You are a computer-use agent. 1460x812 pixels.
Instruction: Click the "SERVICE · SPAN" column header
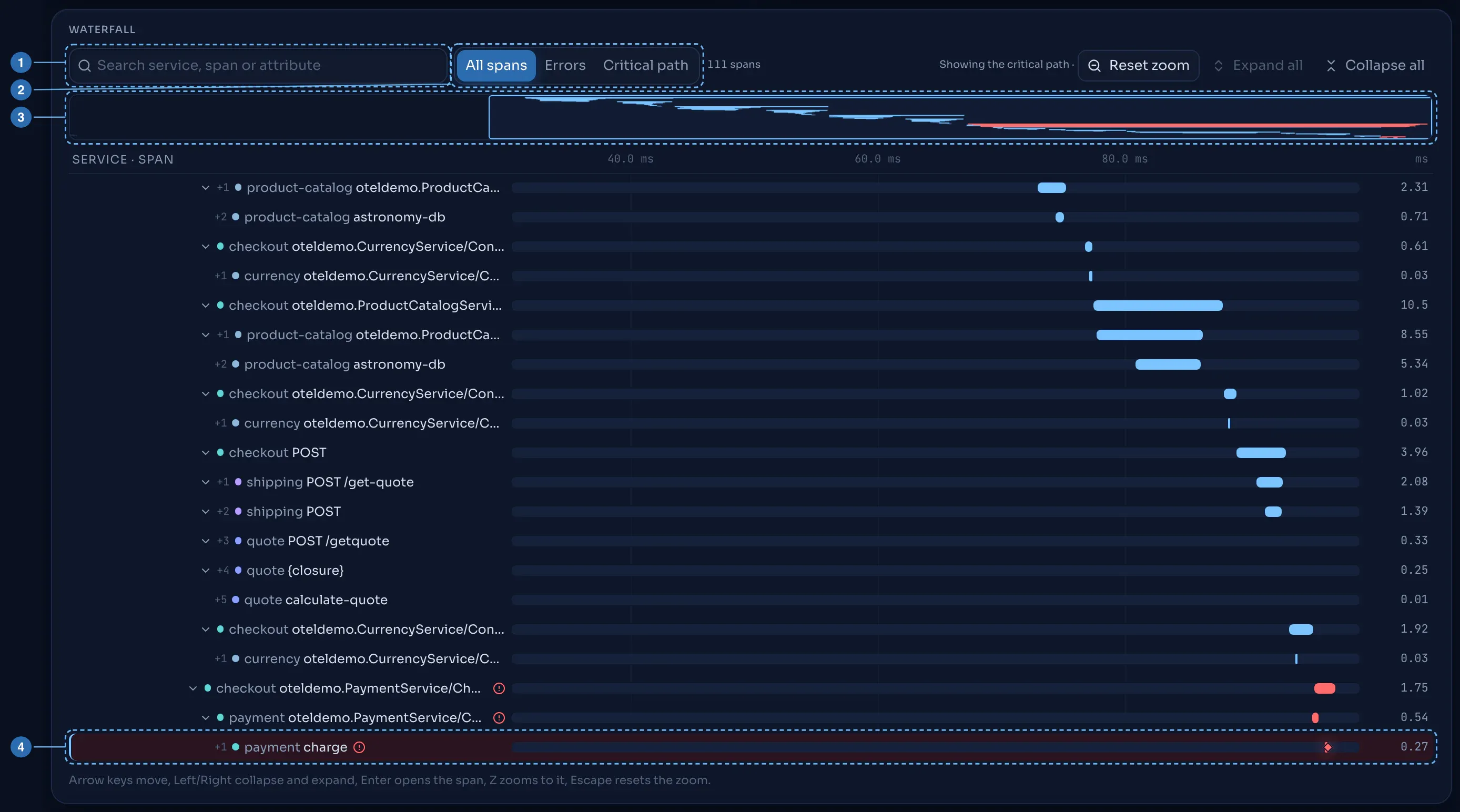[x=123, y=160]
